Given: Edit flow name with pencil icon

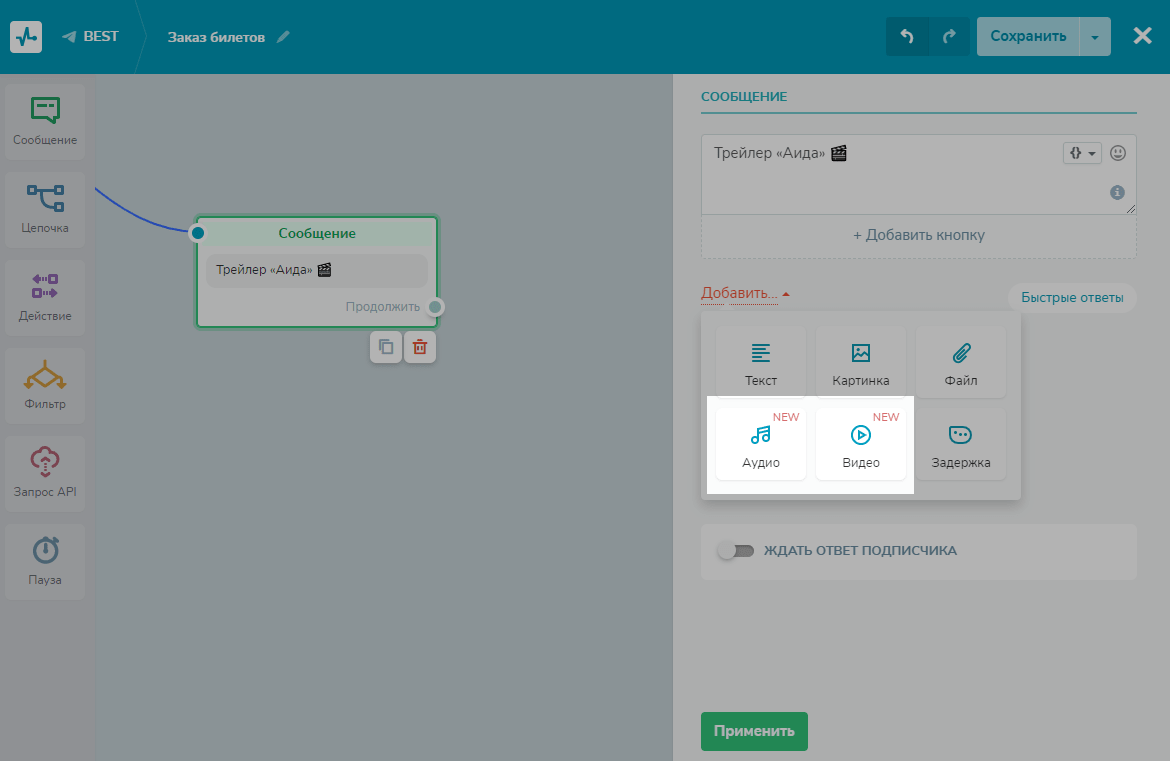Looking at the screenshot, I should coord(283,37).
